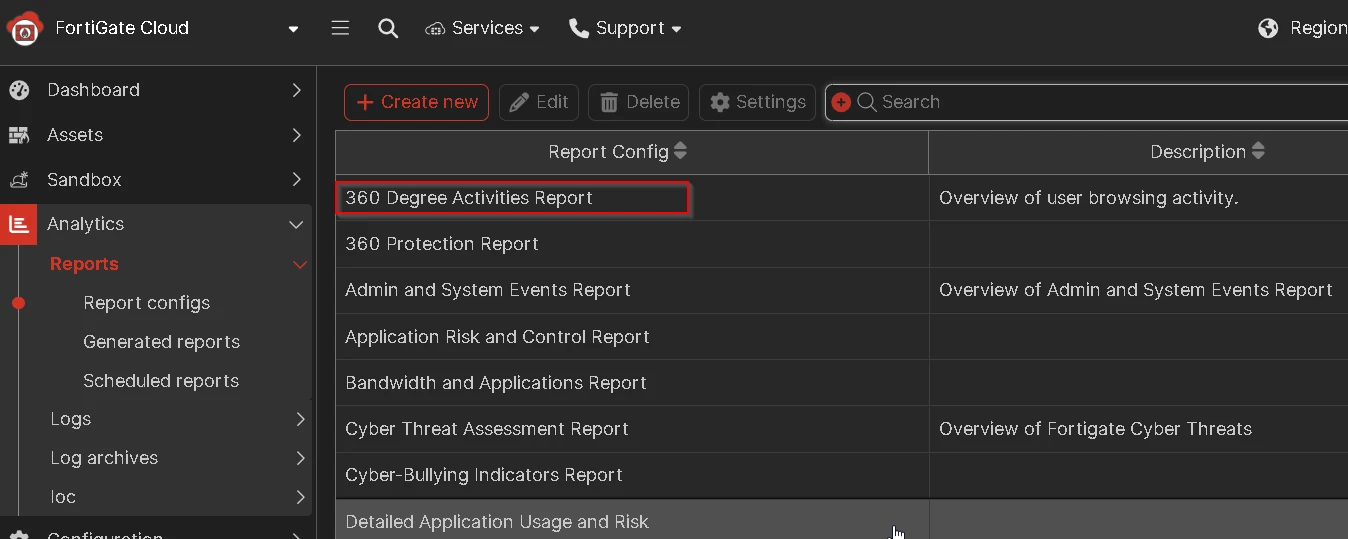The height and width of the screenshot is (539, 1348).
Task: Open Log archives in the sidebar
Action: pyautogui.click(x=104, y=458)
